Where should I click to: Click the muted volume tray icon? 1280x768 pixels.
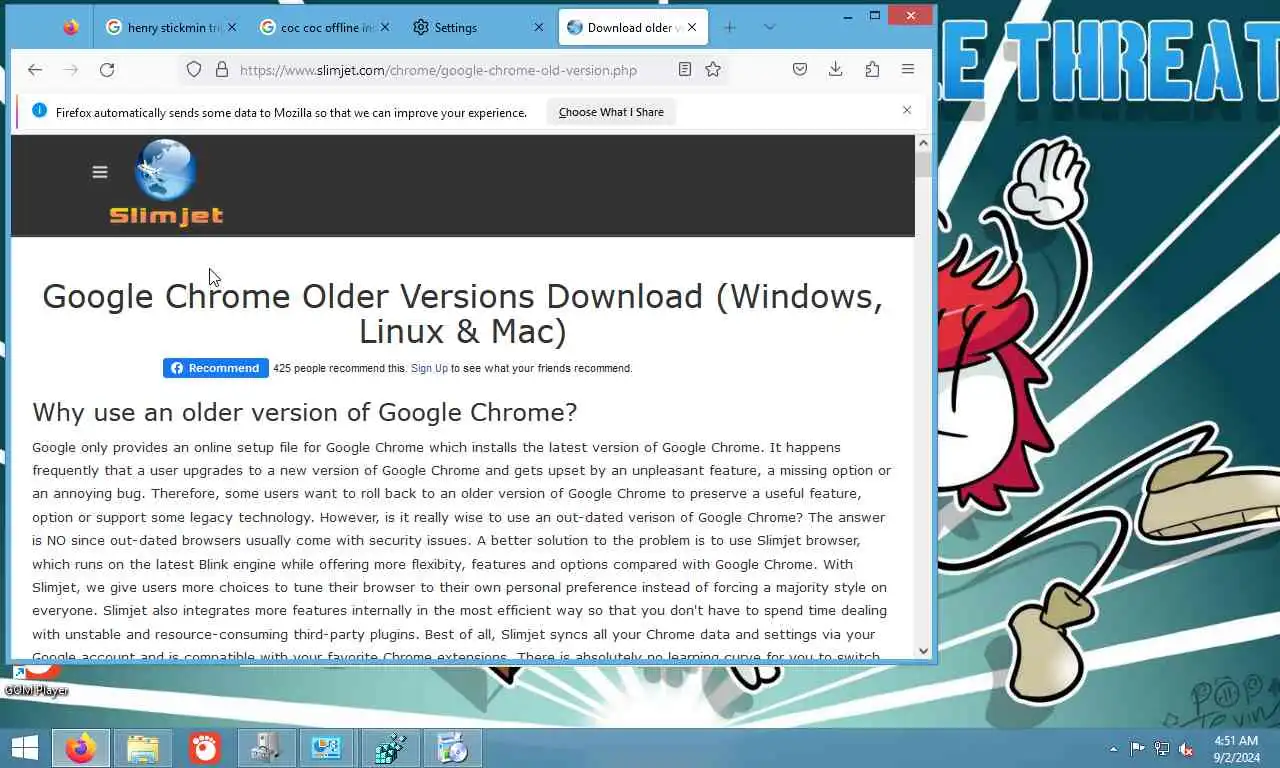click(1186, 749)
